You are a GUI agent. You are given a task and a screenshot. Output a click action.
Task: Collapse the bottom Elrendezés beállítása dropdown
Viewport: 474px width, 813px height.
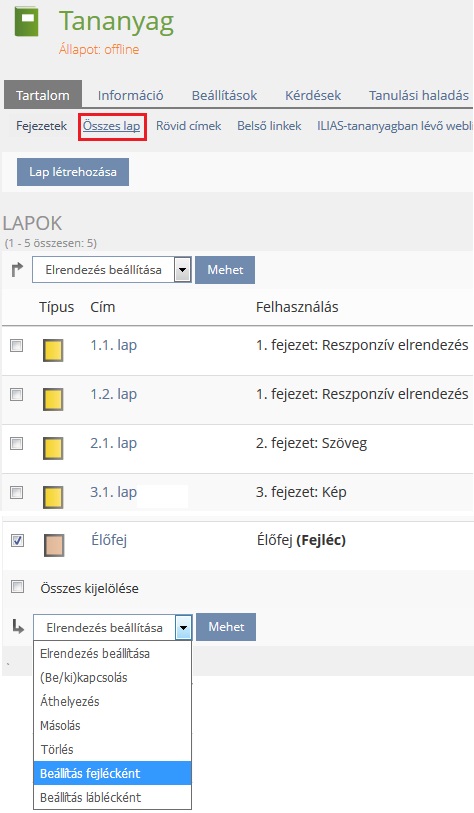coord(113,627)
